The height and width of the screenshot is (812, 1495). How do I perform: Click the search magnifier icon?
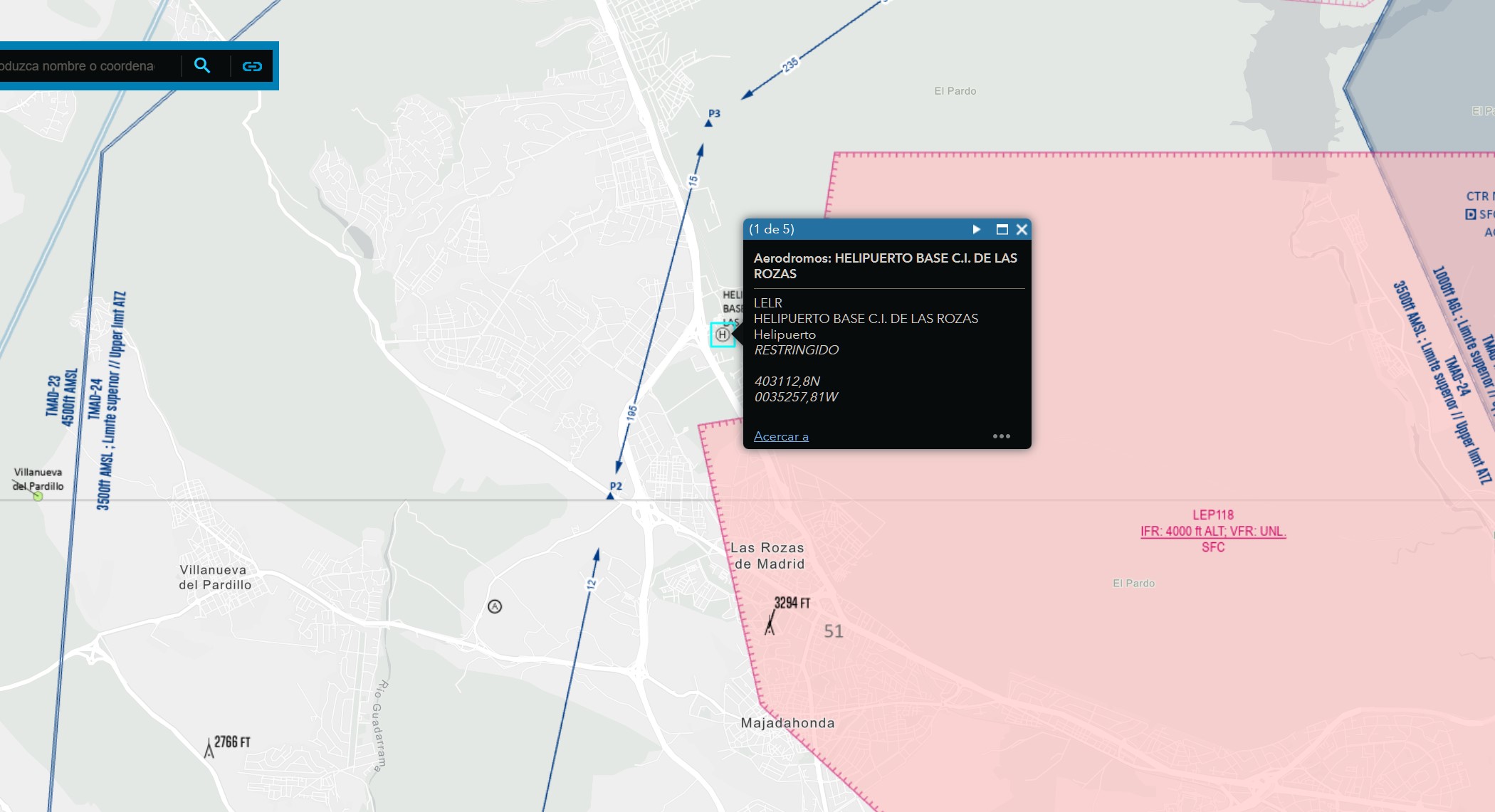(202, 66)
